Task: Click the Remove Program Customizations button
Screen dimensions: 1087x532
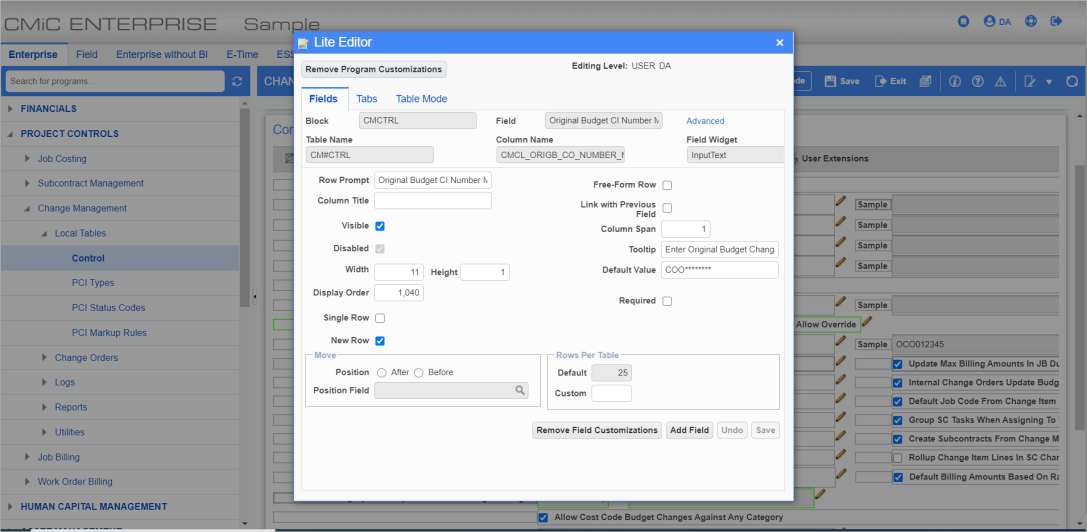Action: [x=374, y=69]
